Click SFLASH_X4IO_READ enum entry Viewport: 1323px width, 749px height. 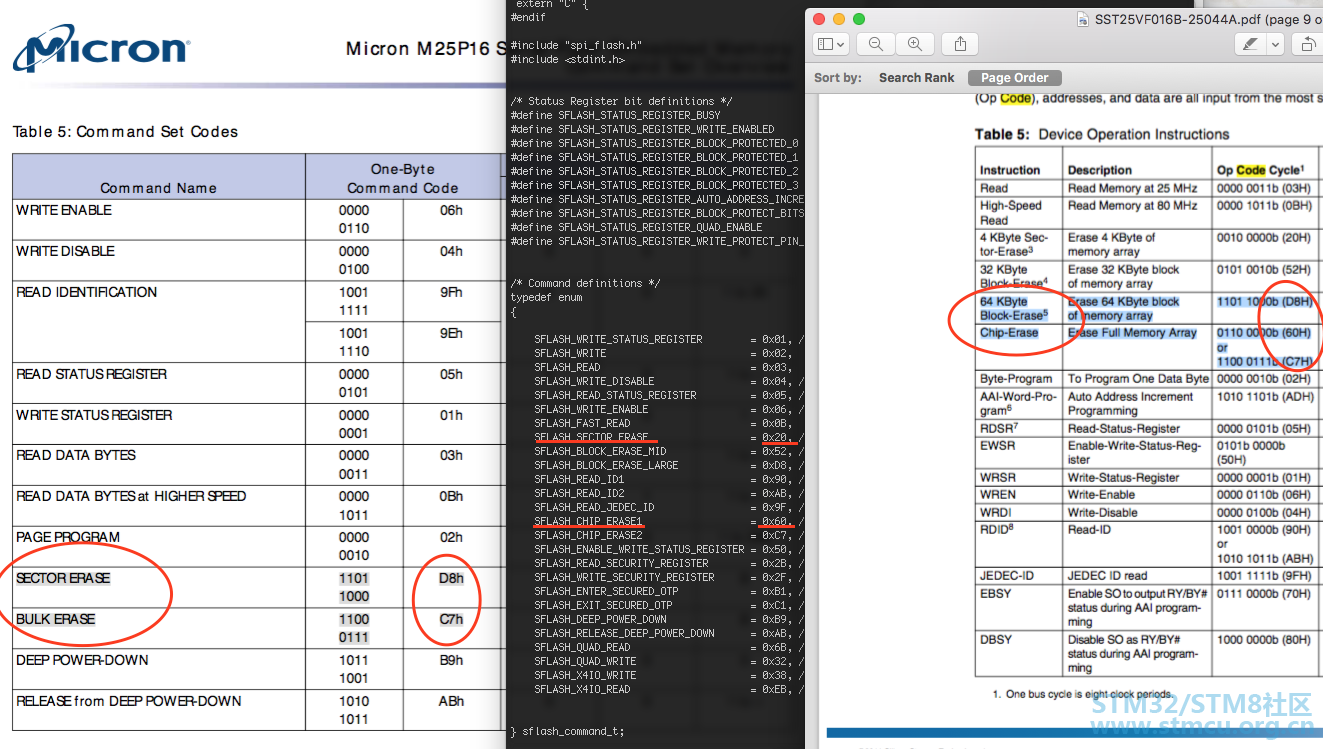point(582,689)
